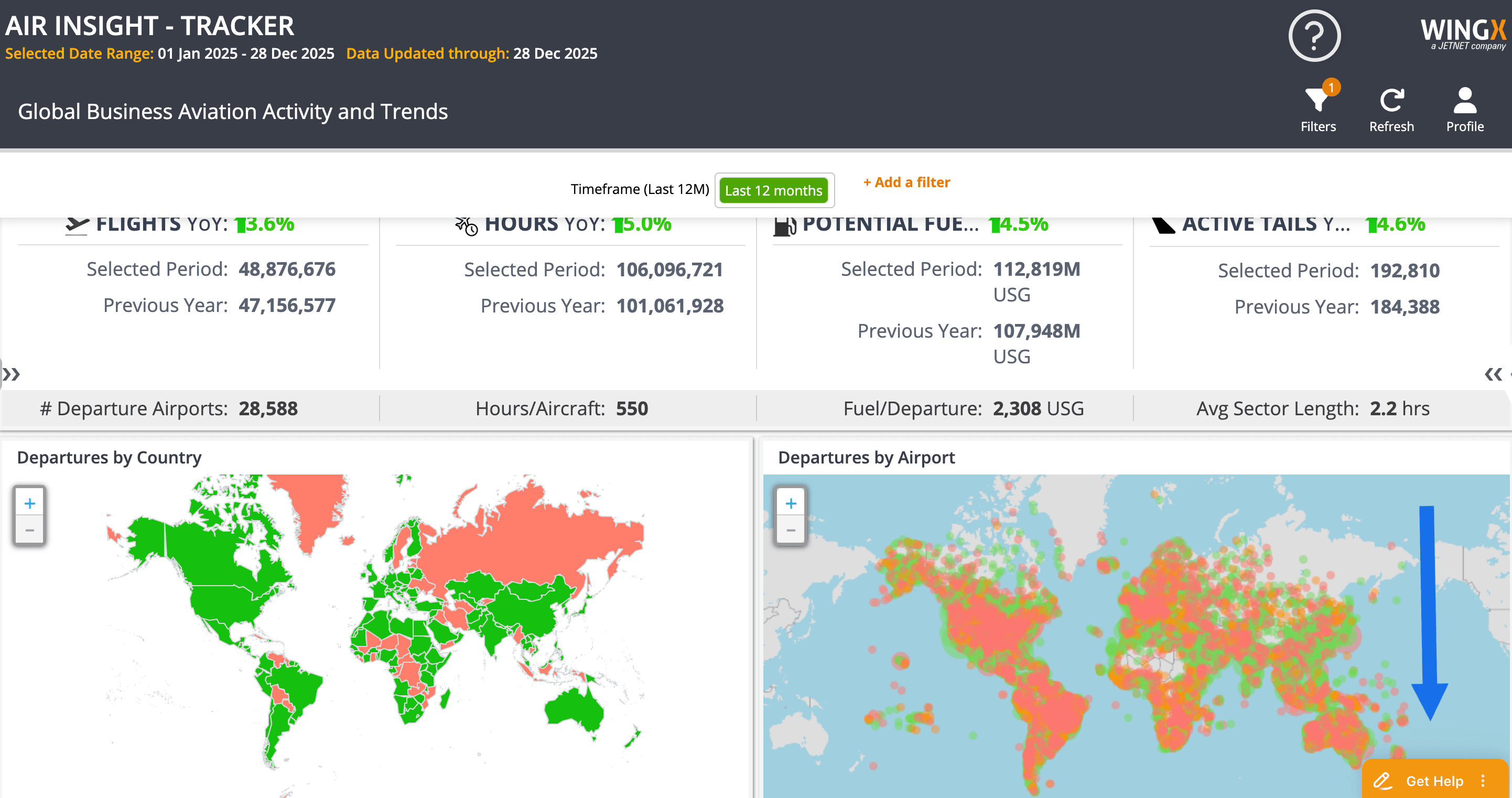Screen dimensions: 1512x798
Task: Open the Filters funnel icon
Action: point(1317,99)
